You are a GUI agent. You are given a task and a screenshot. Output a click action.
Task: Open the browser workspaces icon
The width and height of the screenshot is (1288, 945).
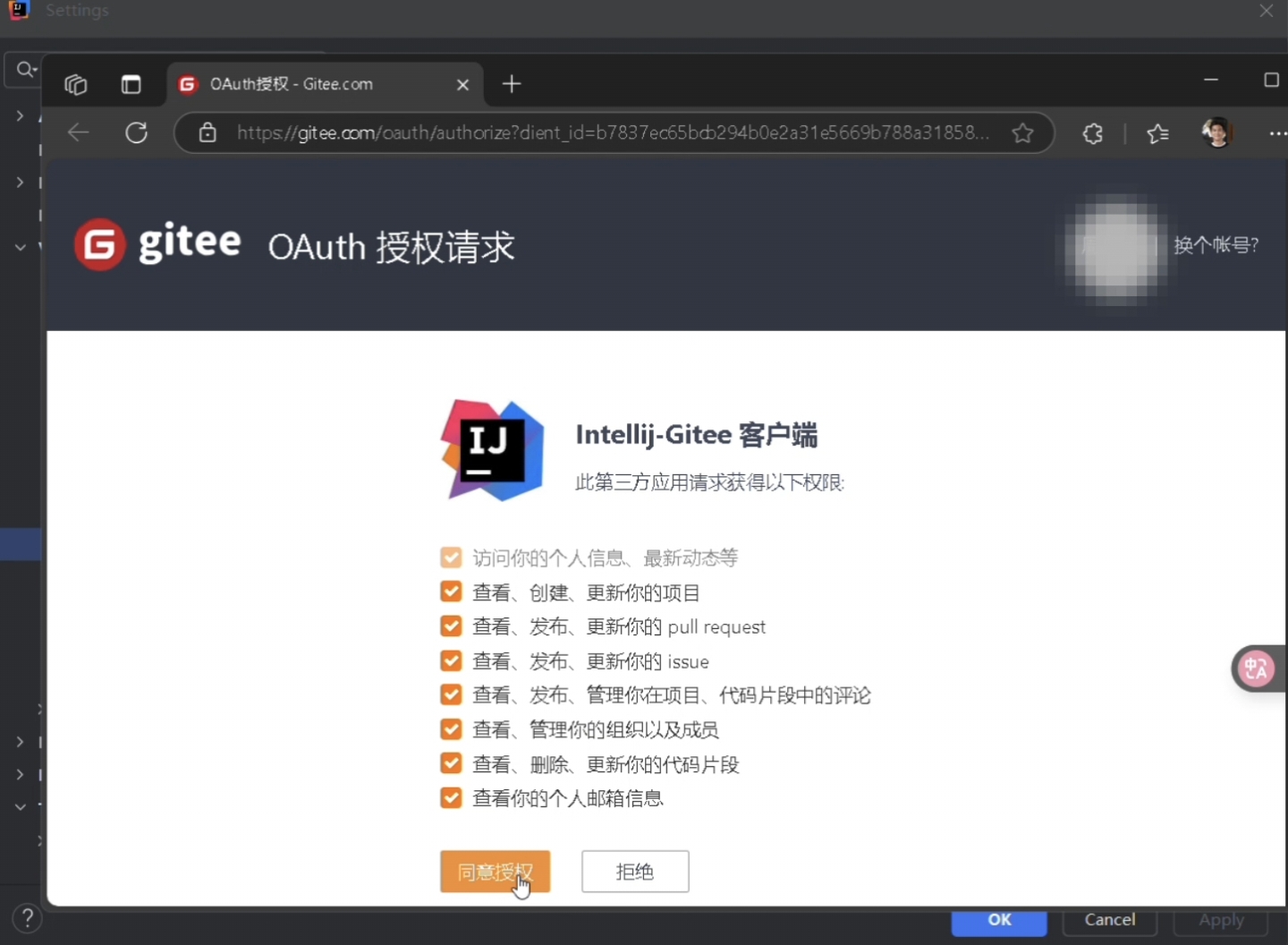pos(76,84)
